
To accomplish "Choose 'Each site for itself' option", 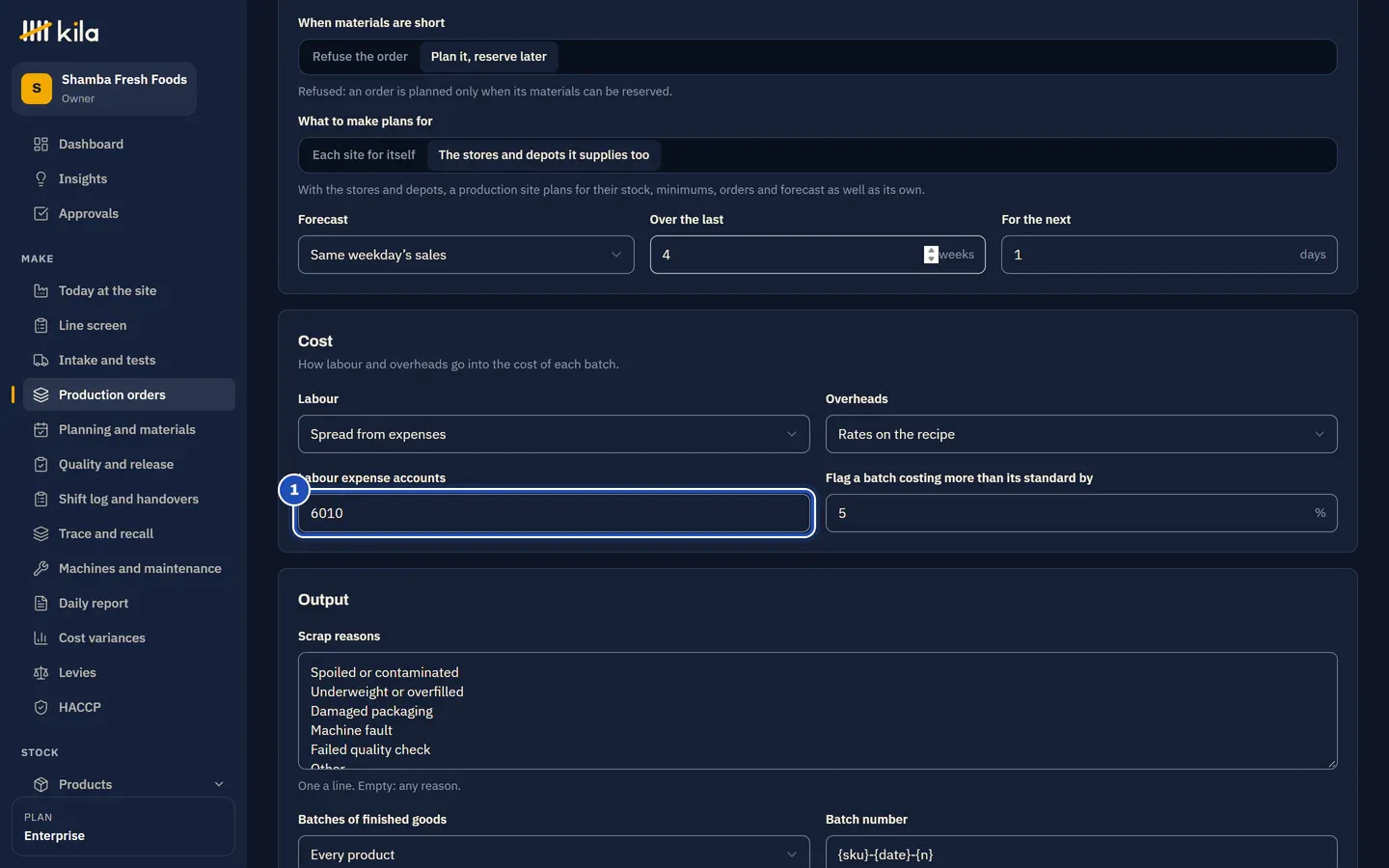I will (x=364, y=155).
